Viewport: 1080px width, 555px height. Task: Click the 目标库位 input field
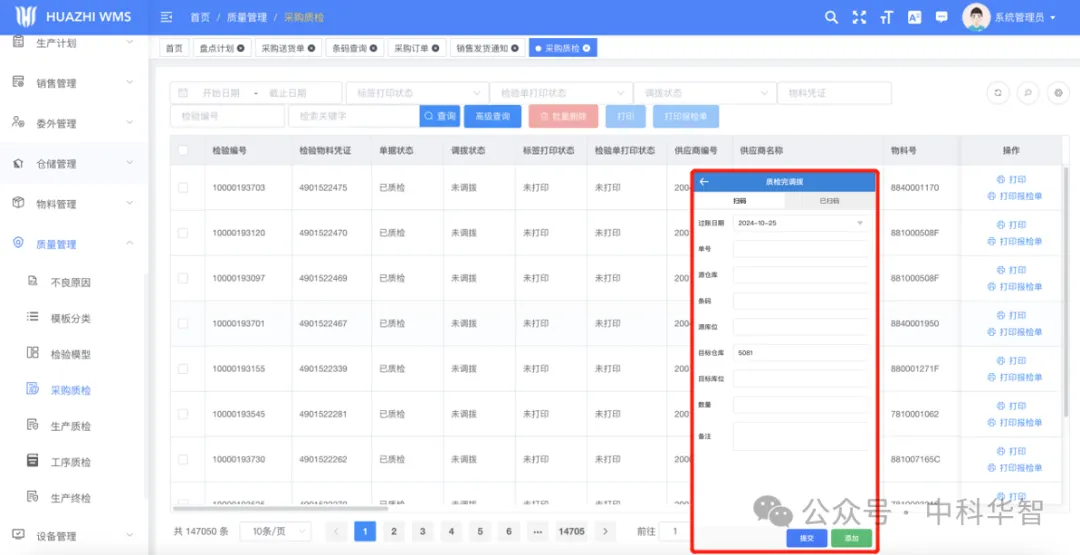pyautogui.click(x=800, y=379)
